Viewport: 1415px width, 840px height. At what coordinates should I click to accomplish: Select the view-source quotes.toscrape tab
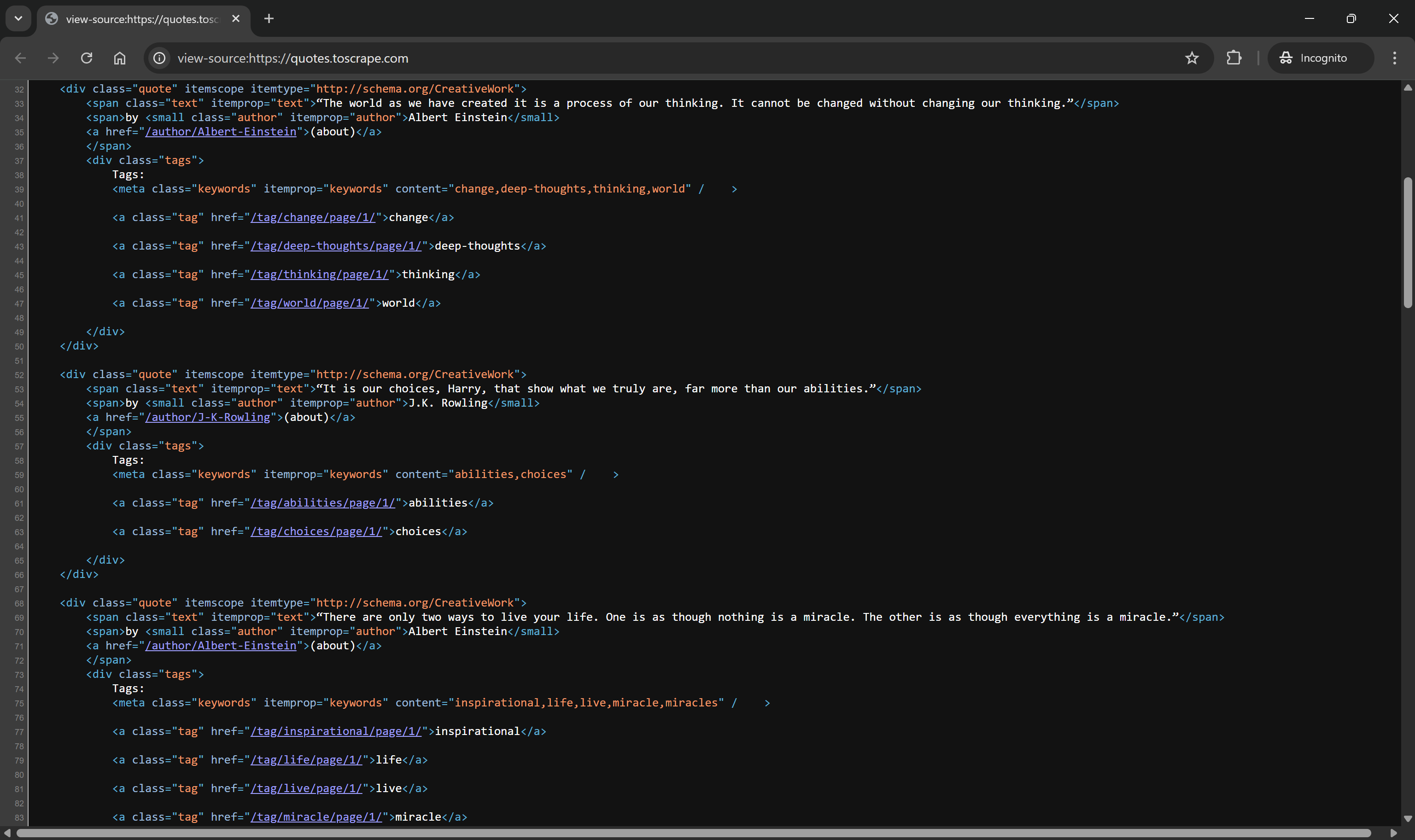141,19
